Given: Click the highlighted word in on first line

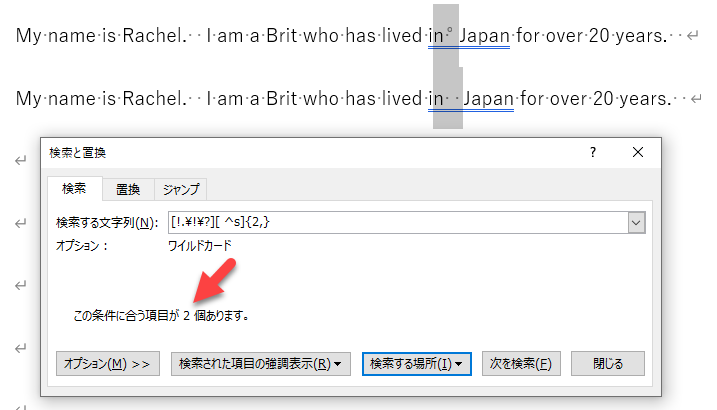Looking at the screenshot, I should (436, 37).
